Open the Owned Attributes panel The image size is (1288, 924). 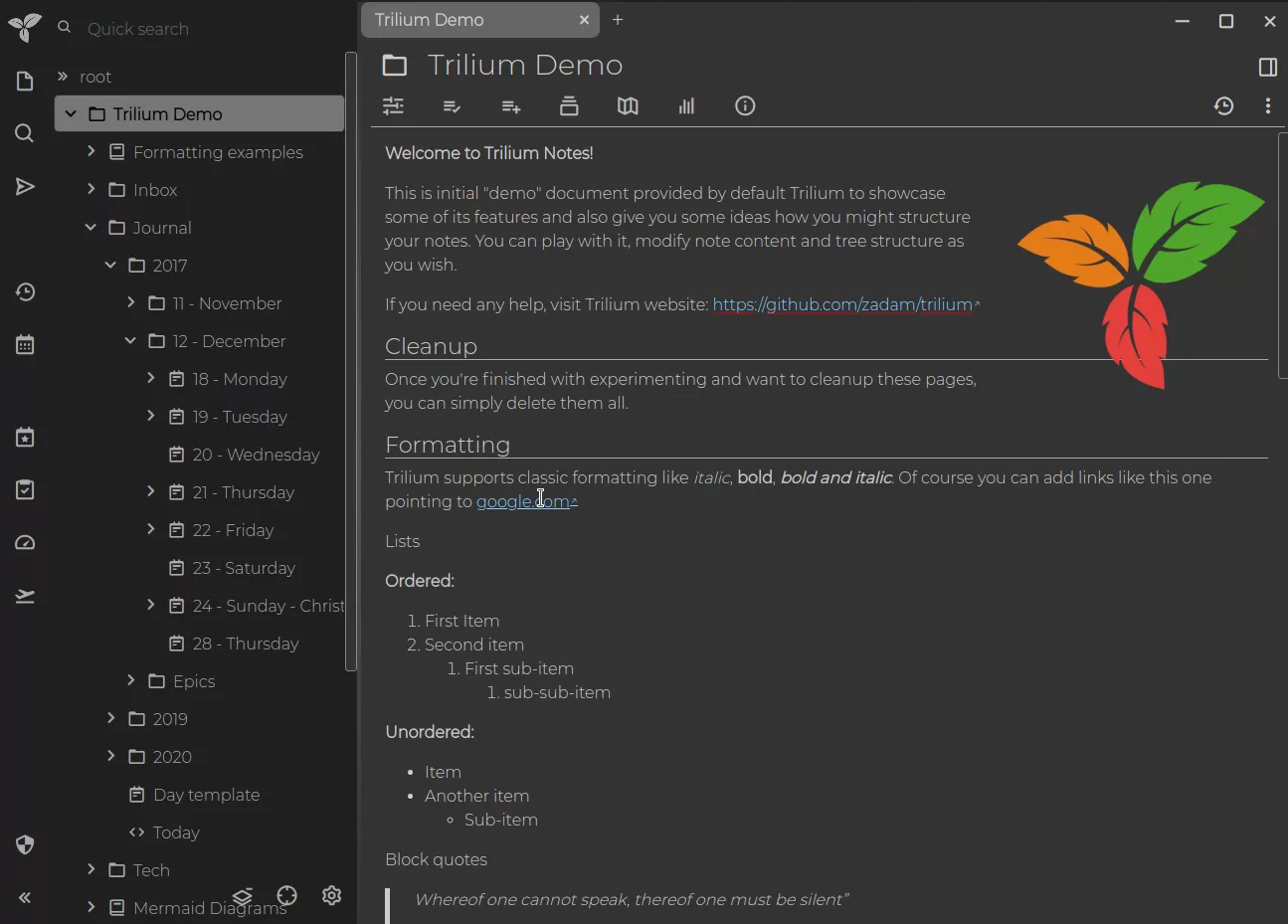452,106
